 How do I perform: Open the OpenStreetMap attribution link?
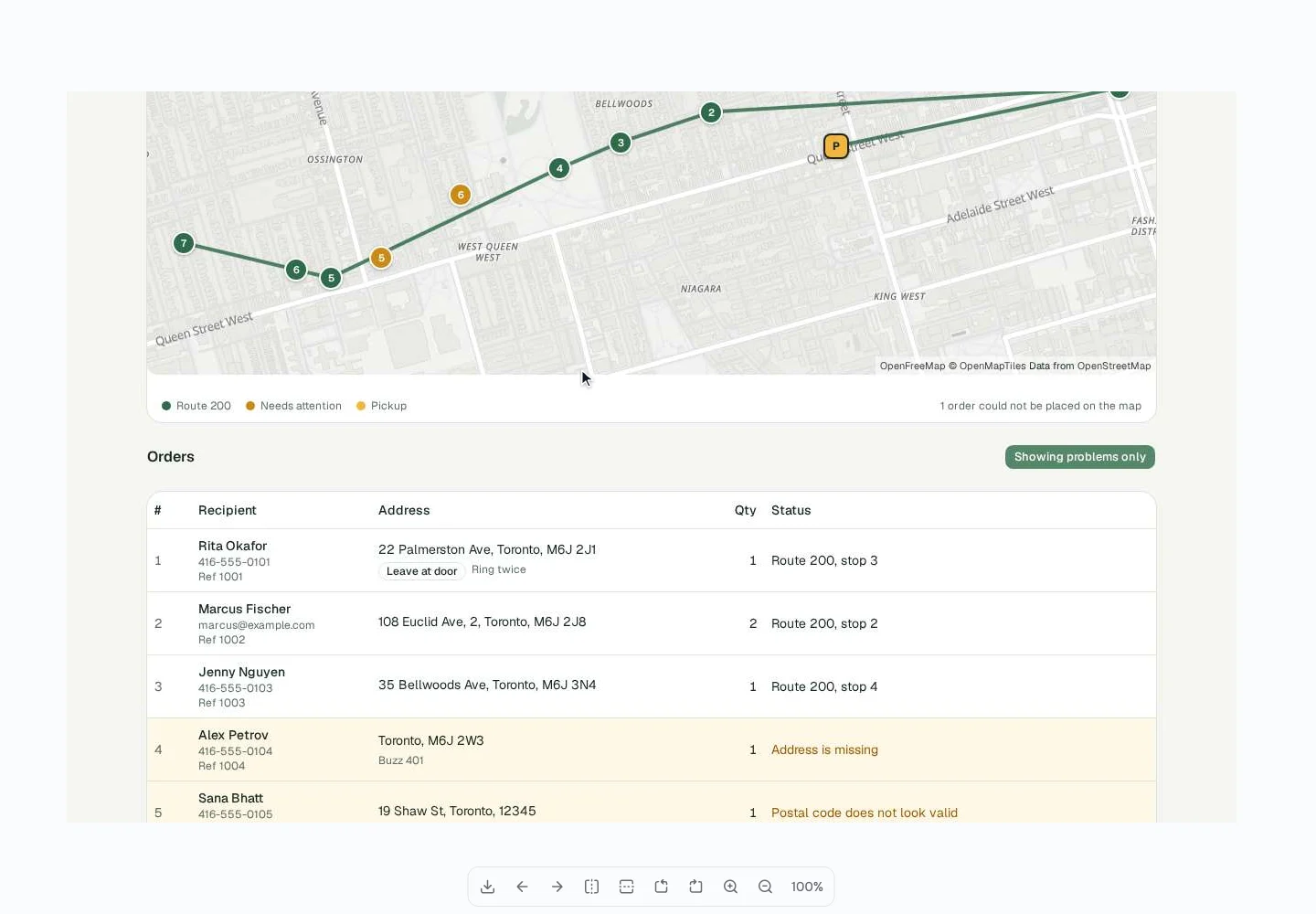tap(1114, 367)
